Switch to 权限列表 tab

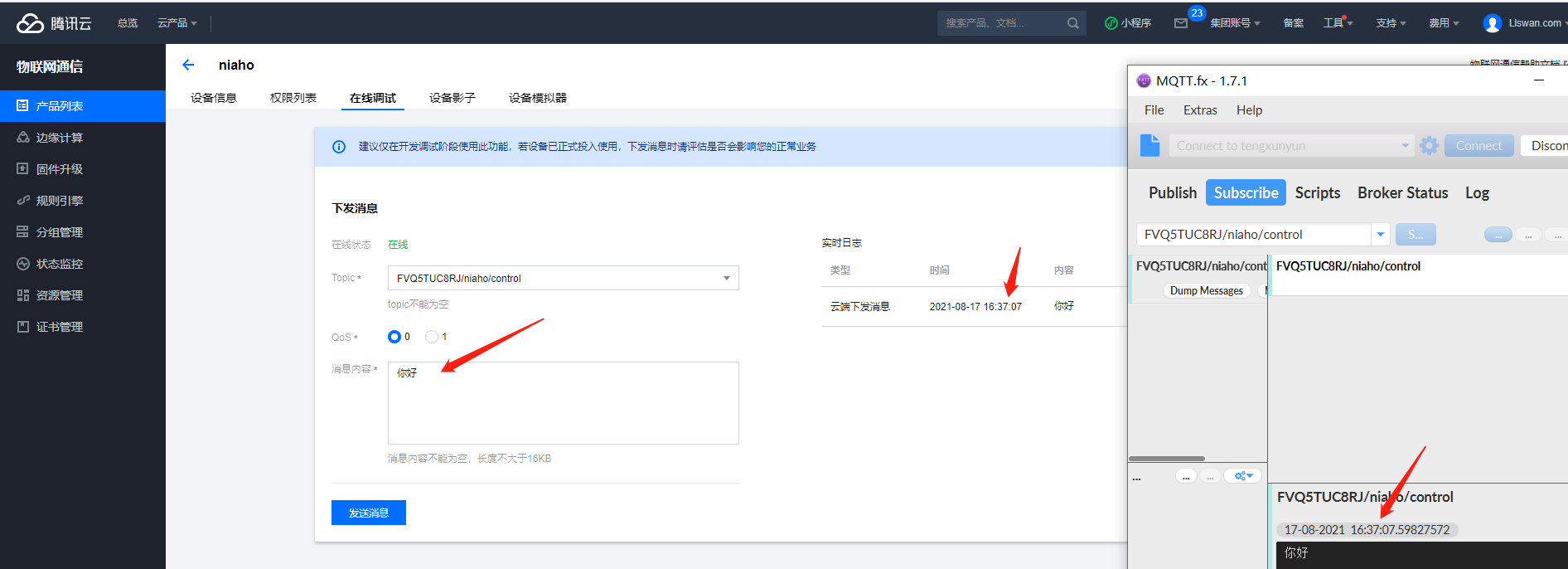293,98
